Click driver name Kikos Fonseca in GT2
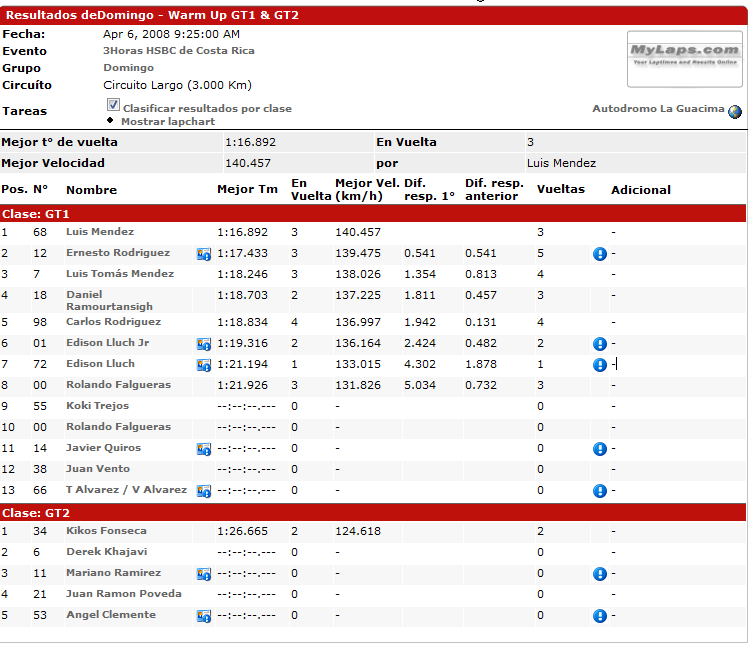The height and width of the screenshot is (645, 750). (x=106, y=531)
